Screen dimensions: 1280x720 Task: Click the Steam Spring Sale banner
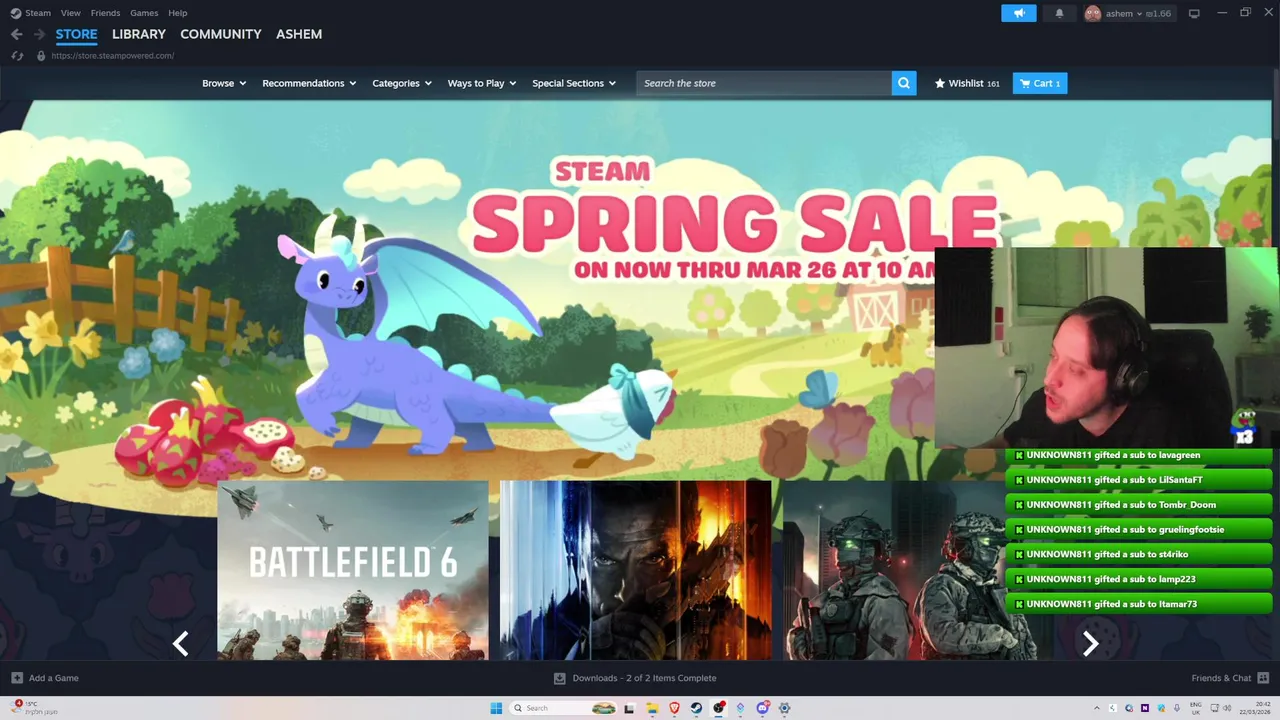click(x=635, y=290)
